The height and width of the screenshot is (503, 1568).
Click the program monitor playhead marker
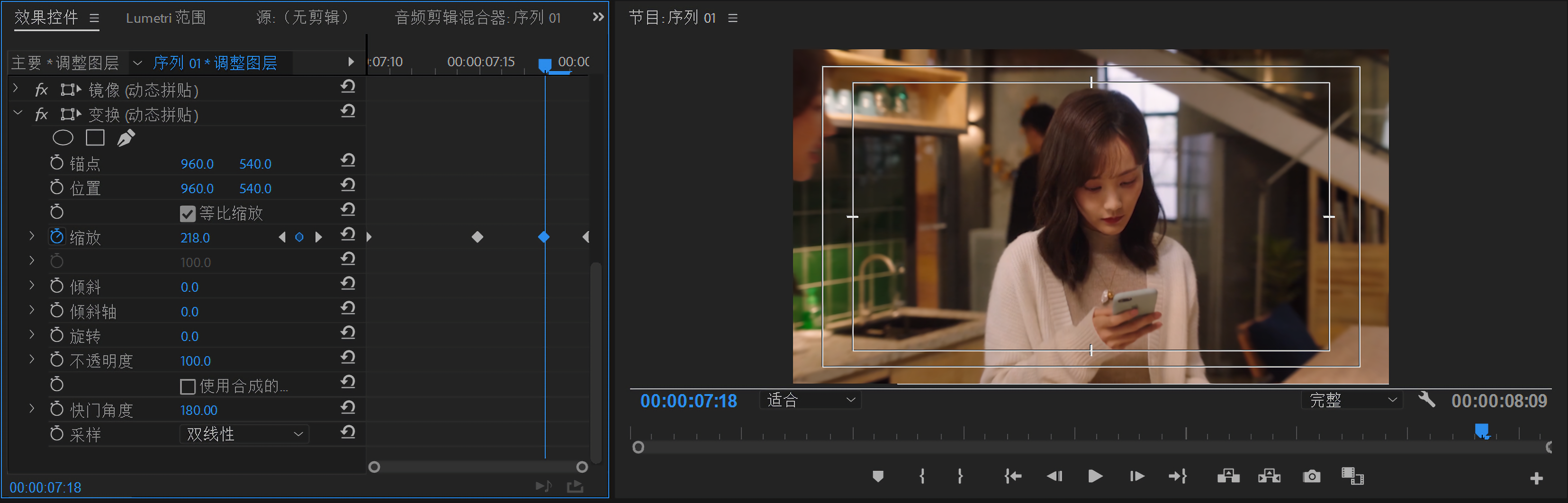click(1482, 431)
